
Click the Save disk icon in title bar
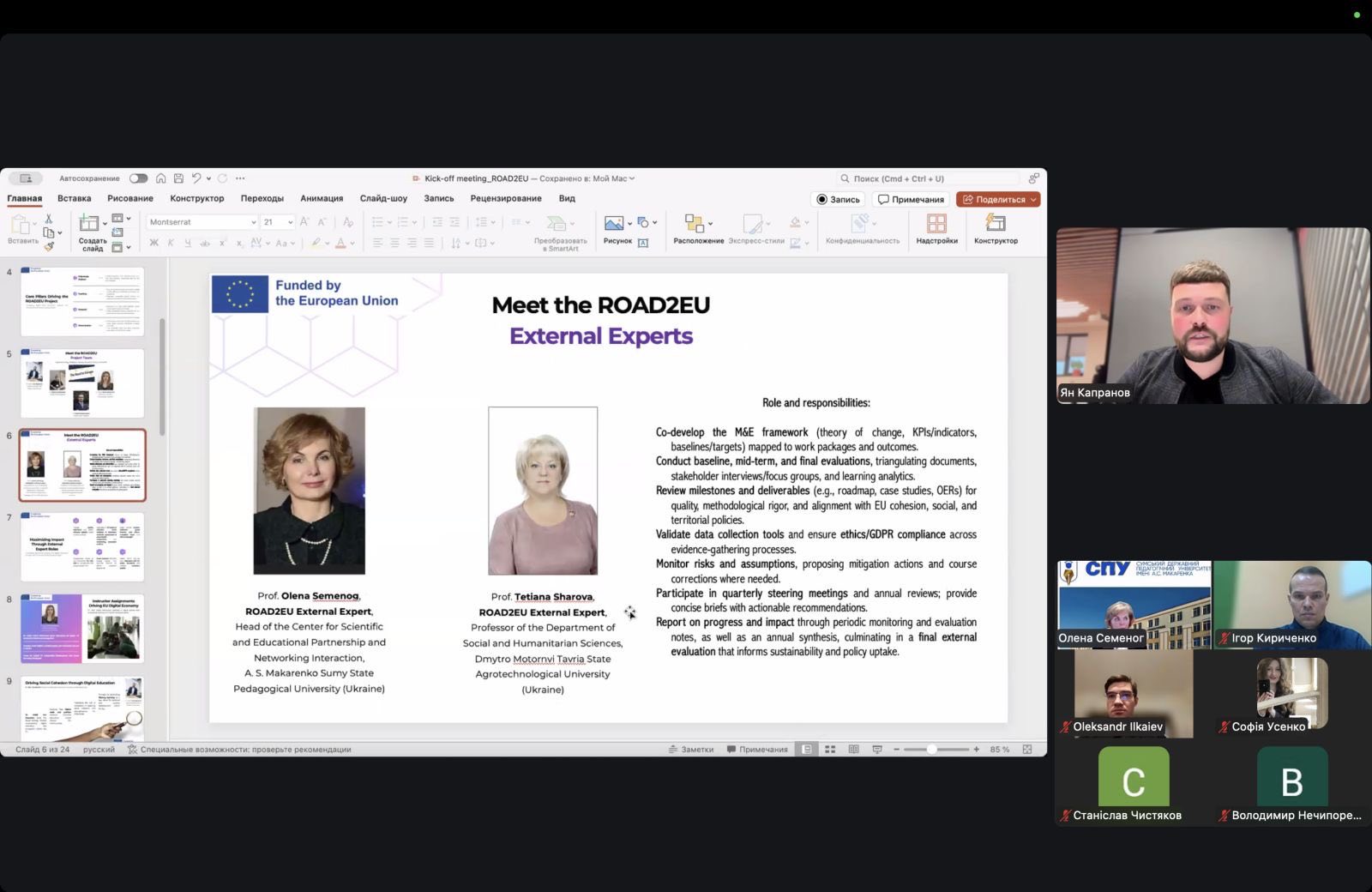[x=178, y=178]
